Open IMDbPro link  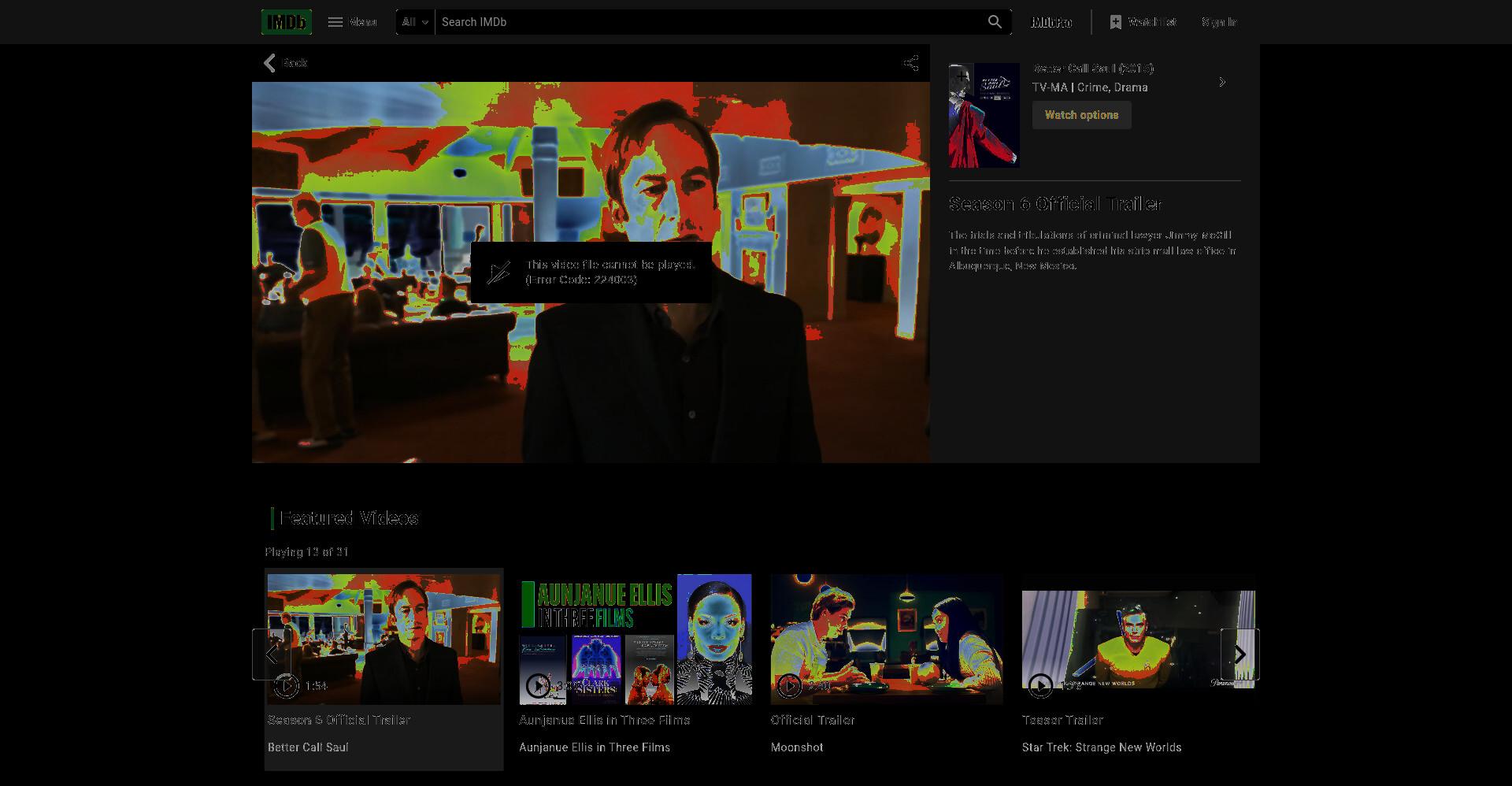[x=1051, y=22]
